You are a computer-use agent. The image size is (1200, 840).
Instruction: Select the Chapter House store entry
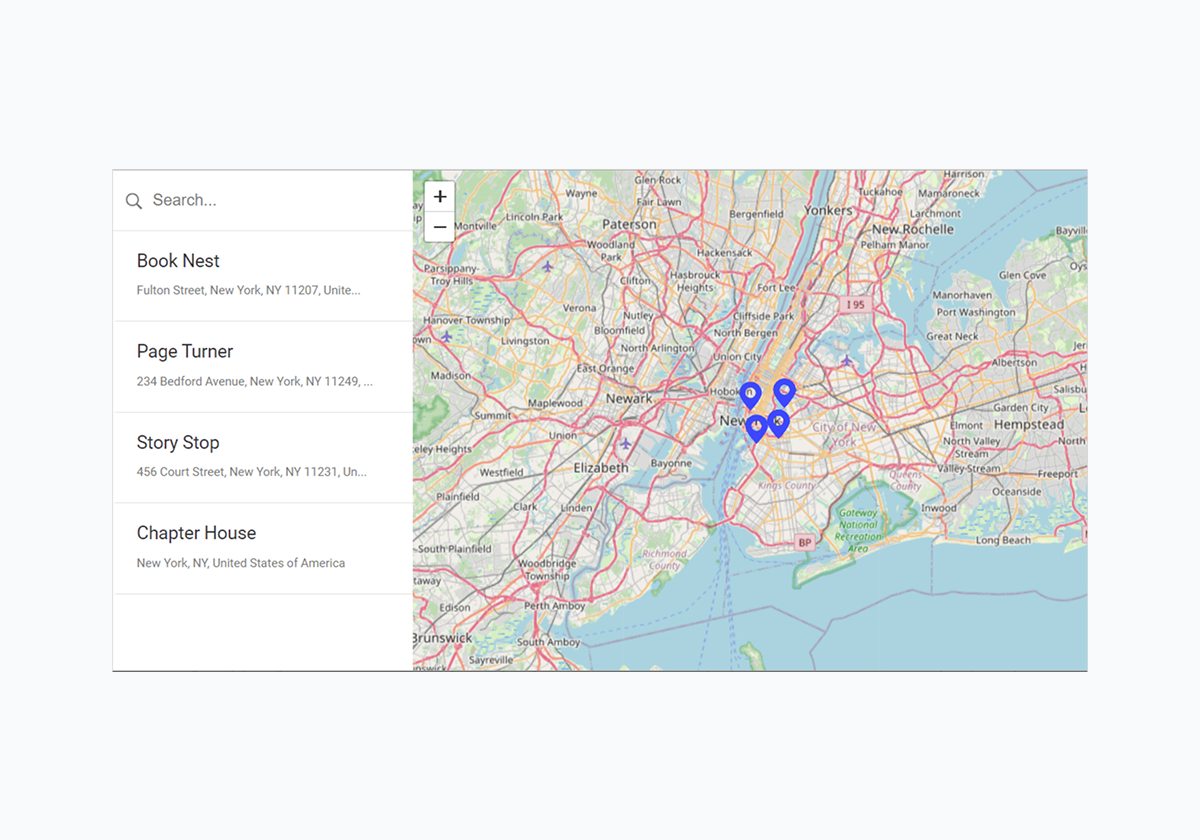(x=263, y=549)
